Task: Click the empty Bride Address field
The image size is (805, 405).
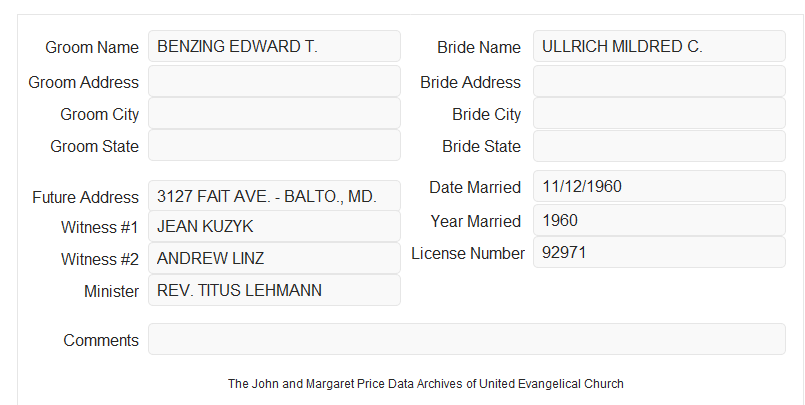Action: (659, 81)
